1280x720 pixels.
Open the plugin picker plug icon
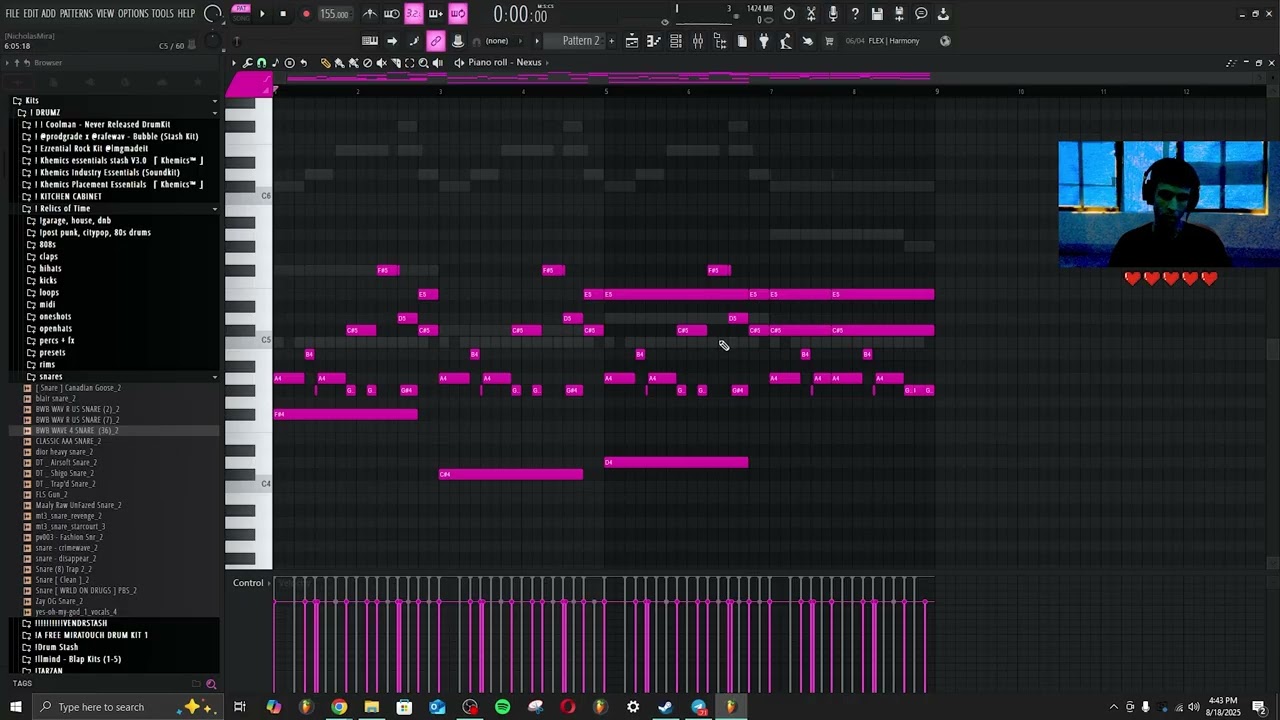click(764, 41)
